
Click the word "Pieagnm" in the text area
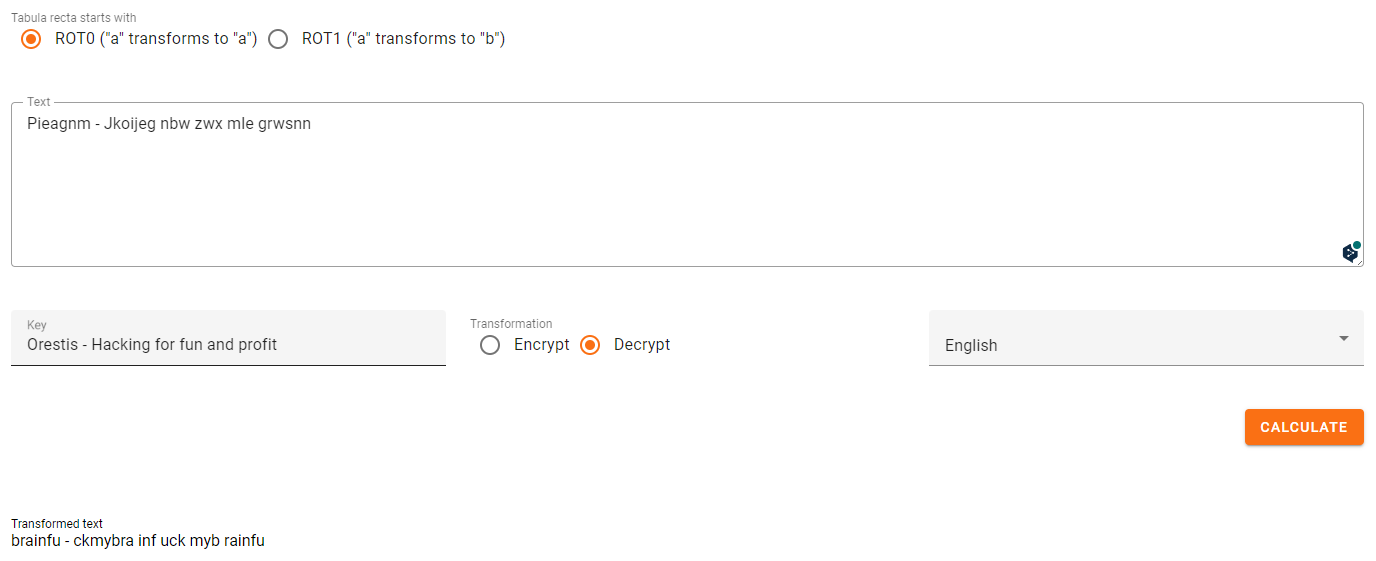click(59, 125)
